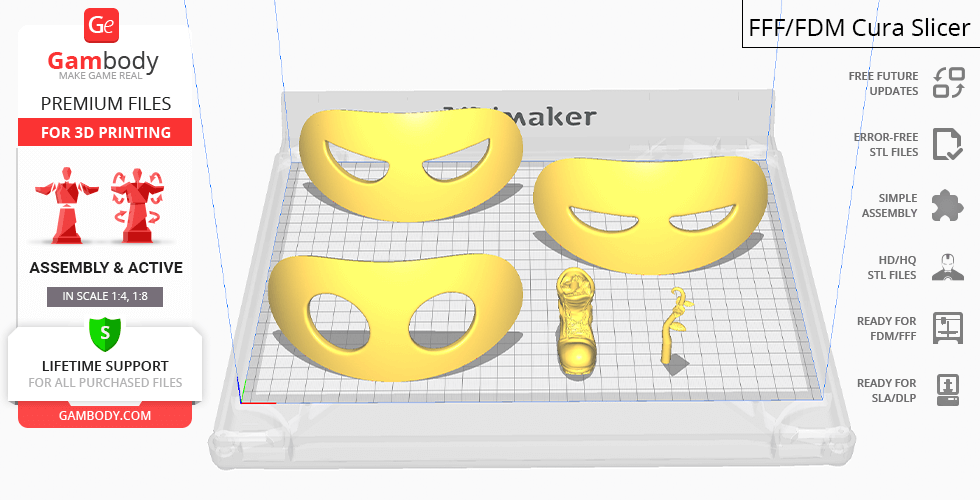Click the HD/HQ STL files head icon

click(x=947, y=267)
